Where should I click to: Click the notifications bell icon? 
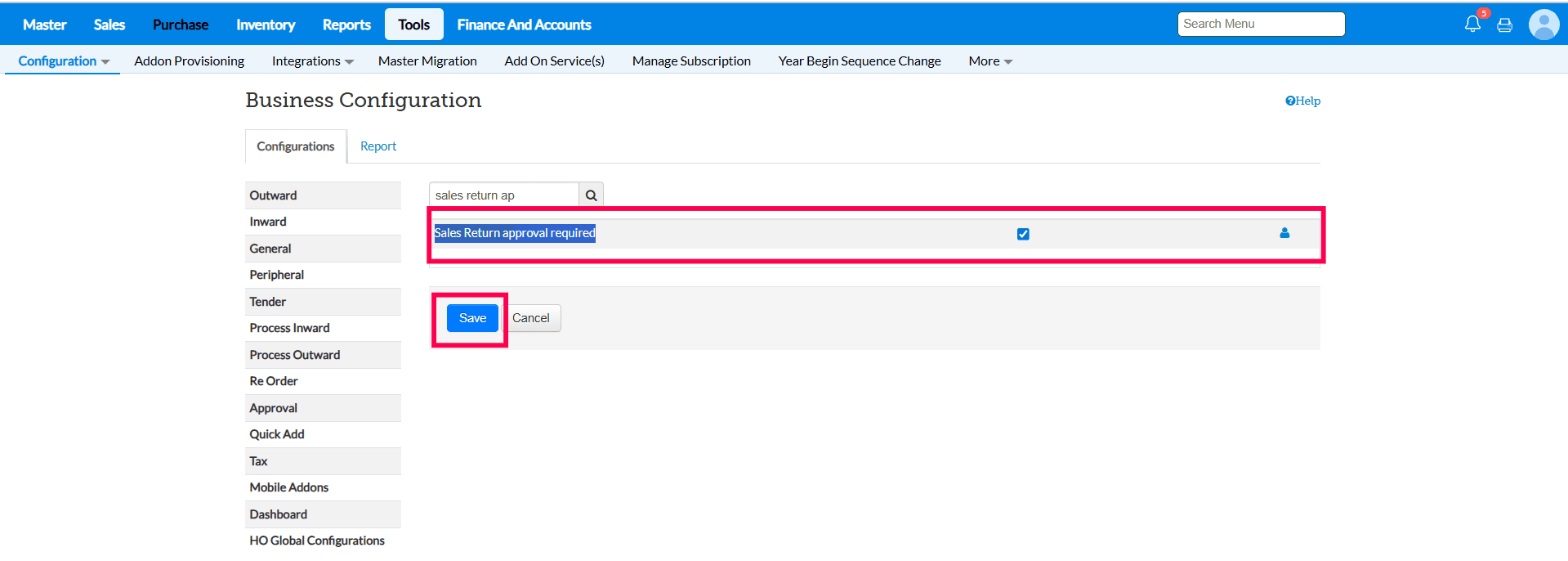[x=1472, y=24]
